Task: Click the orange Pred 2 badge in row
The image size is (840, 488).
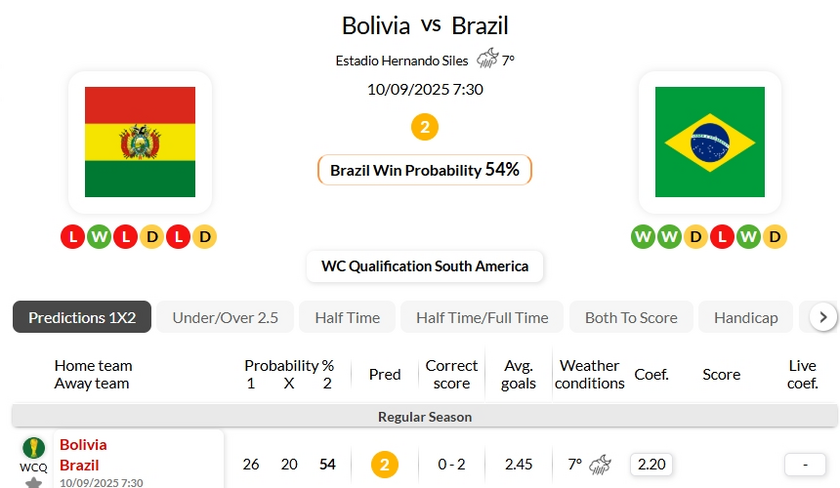Action: tap(384, 464)
